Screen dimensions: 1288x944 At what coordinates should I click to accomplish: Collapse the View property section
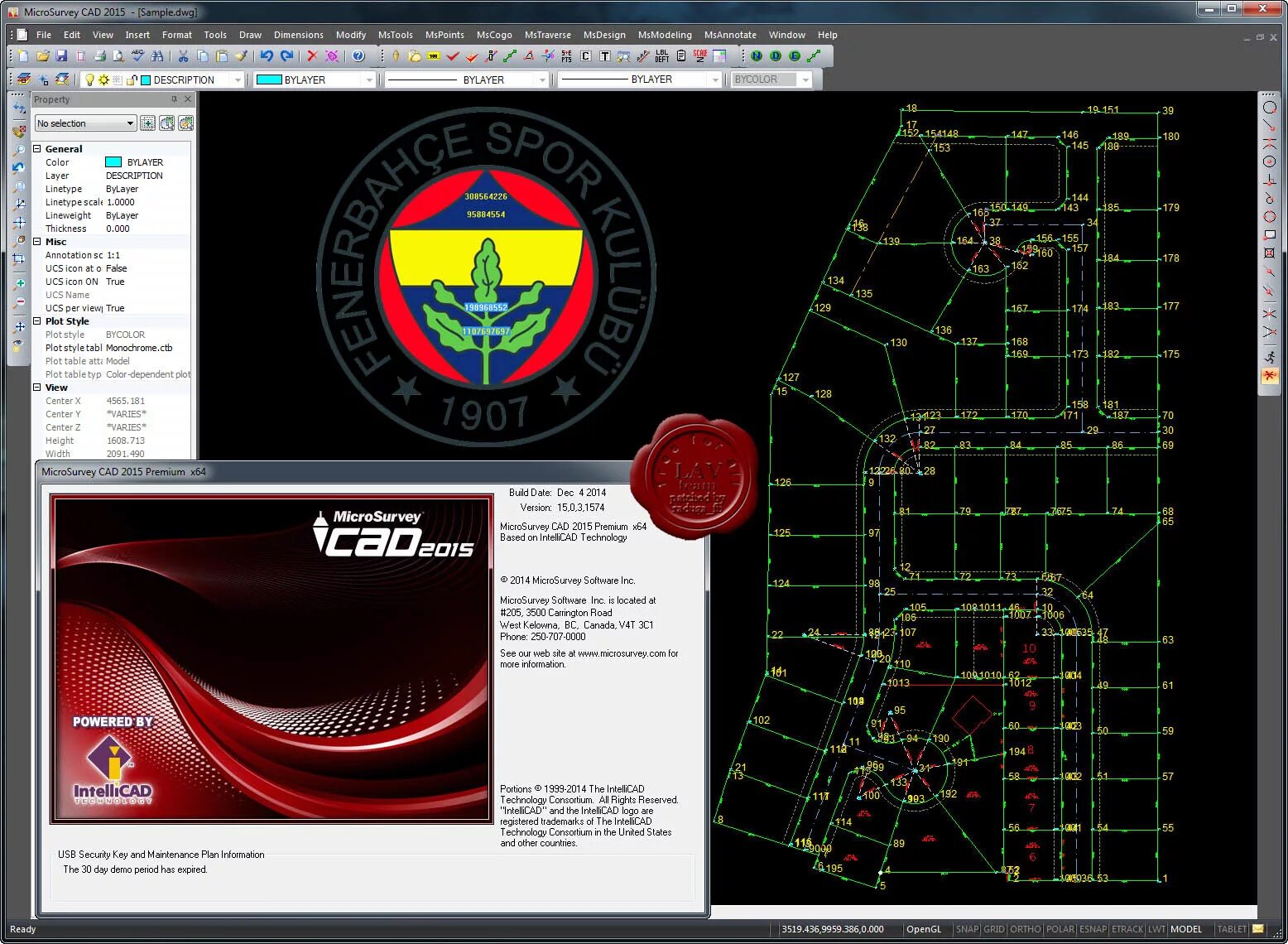tap(36, 388)
